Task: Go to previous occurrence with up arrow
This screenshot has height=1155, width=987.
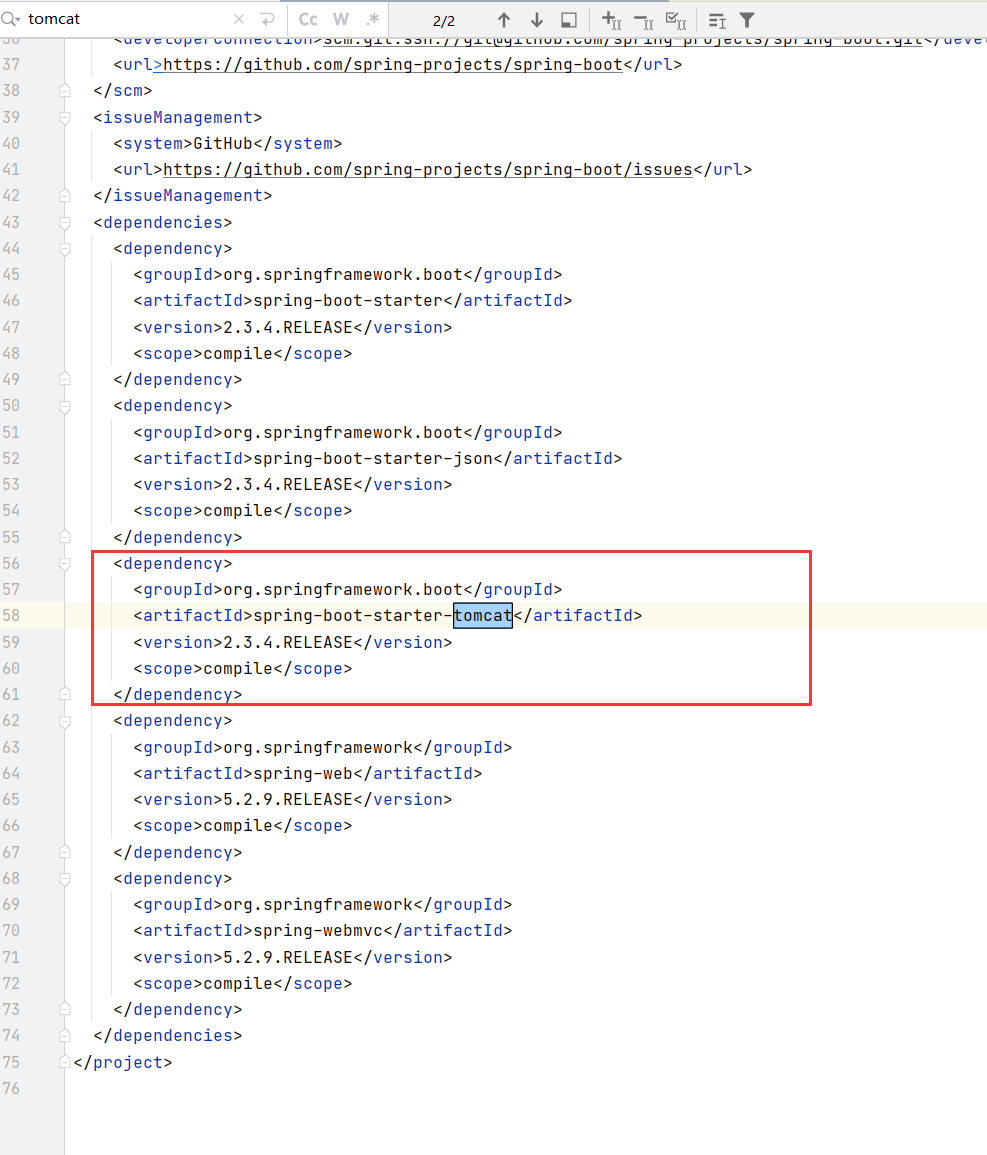Action: click(x=504, y=20)
